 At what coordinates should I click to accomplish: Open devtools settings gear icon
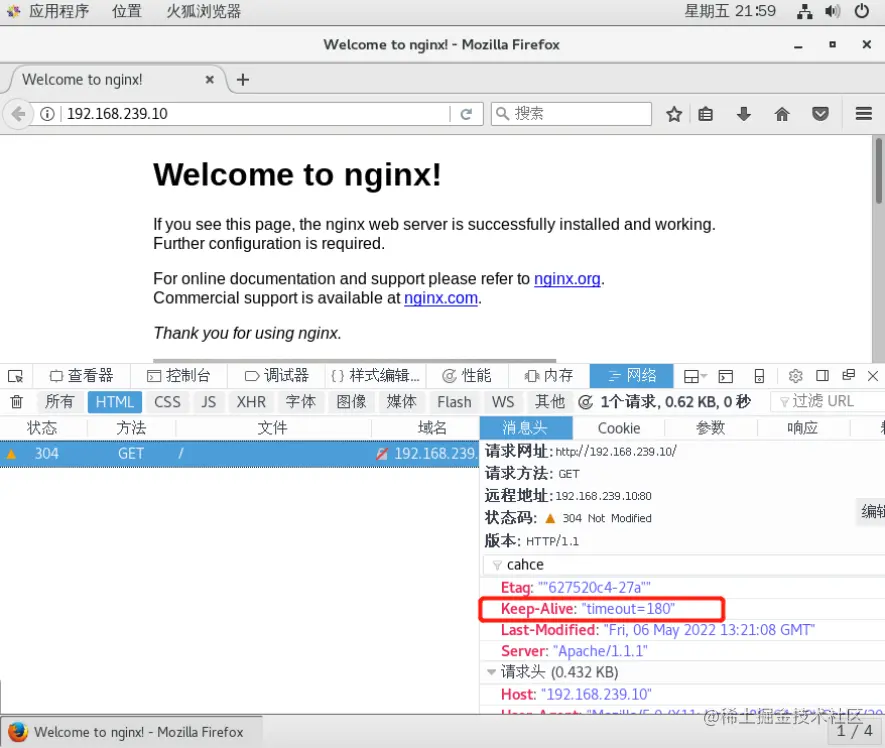(795, 376)
